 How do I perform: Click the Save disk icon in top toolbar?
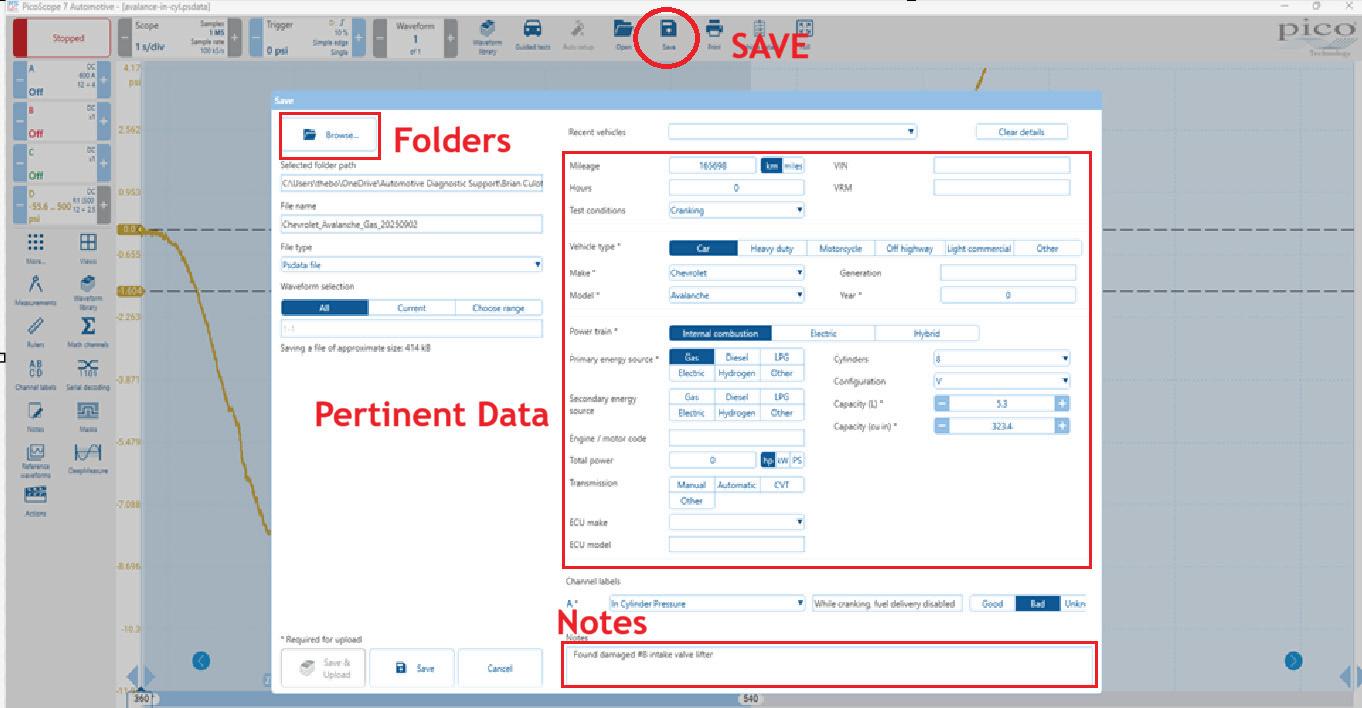(668, 35)
